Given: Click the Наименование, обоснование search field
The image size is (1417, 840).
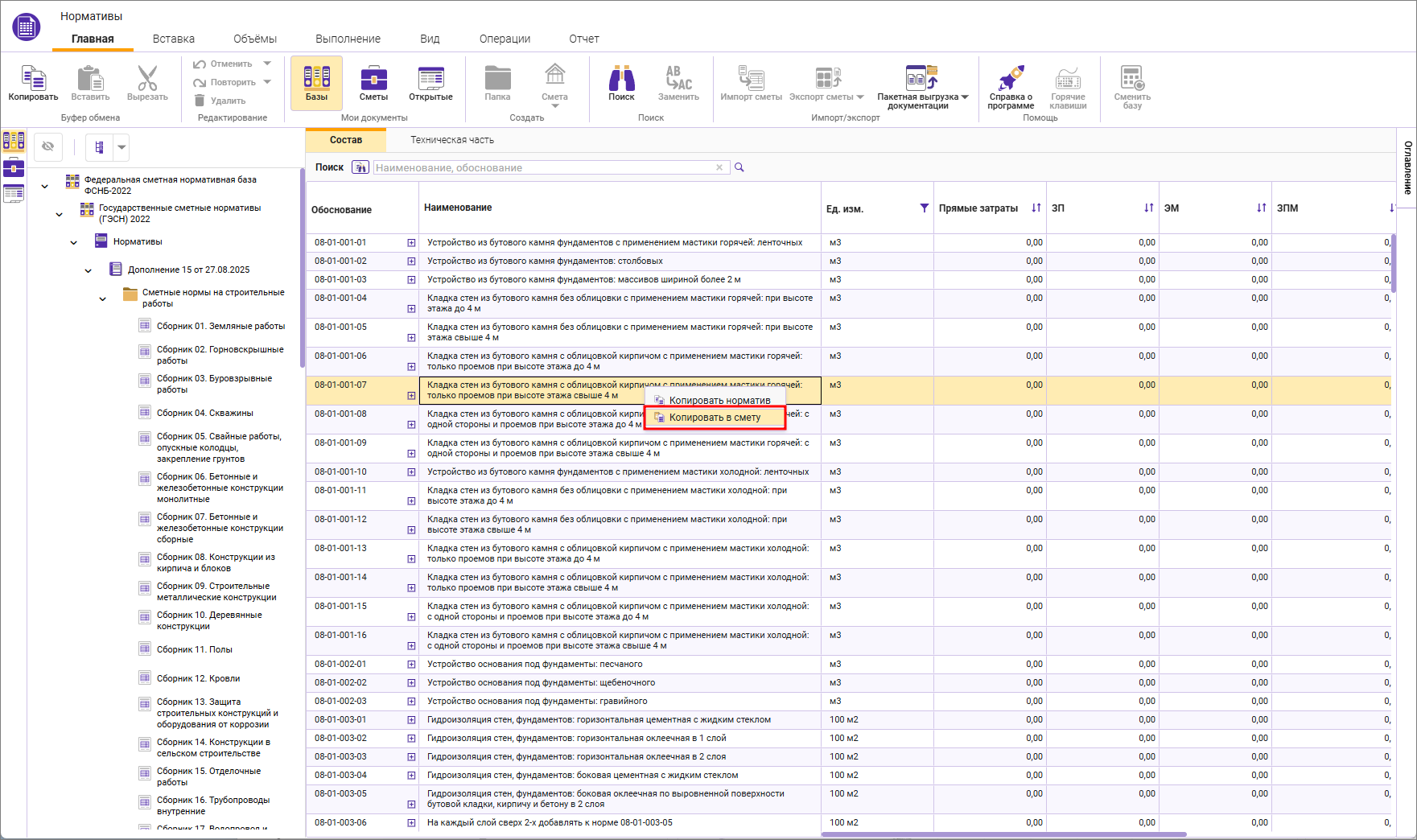Looking at the screenshot, I should pyautogui.click(x=543, y=167).
